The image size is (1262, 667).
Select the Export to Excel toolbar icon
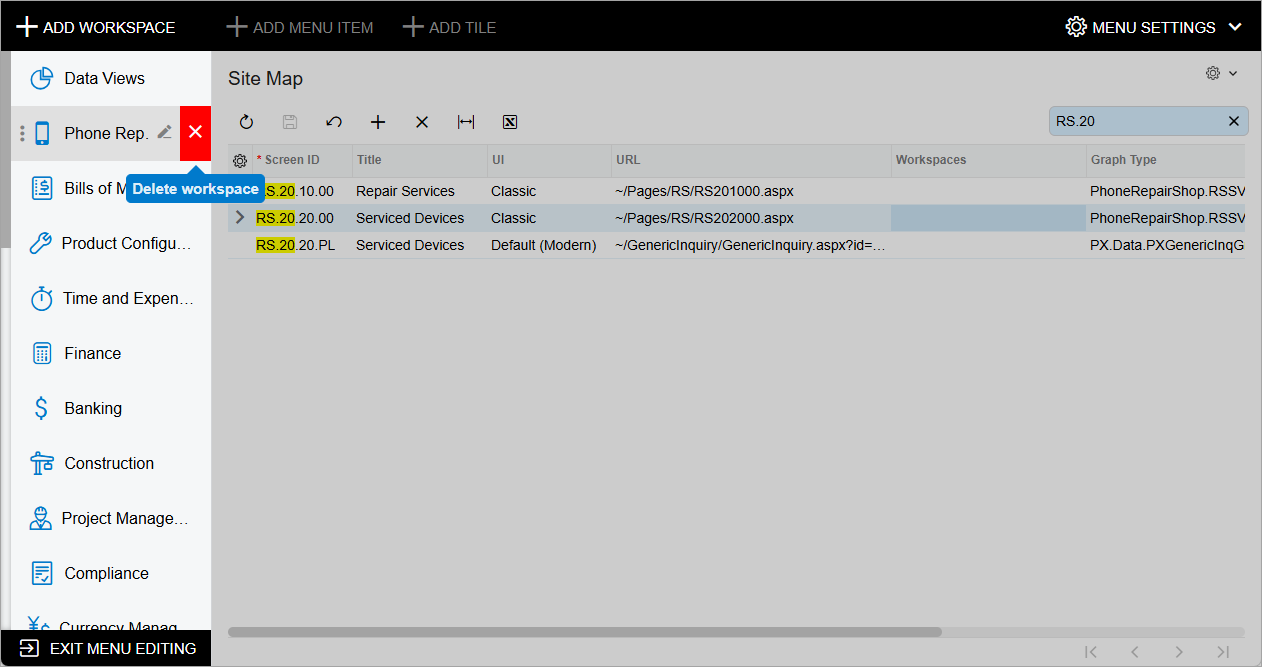coord(509,121)
